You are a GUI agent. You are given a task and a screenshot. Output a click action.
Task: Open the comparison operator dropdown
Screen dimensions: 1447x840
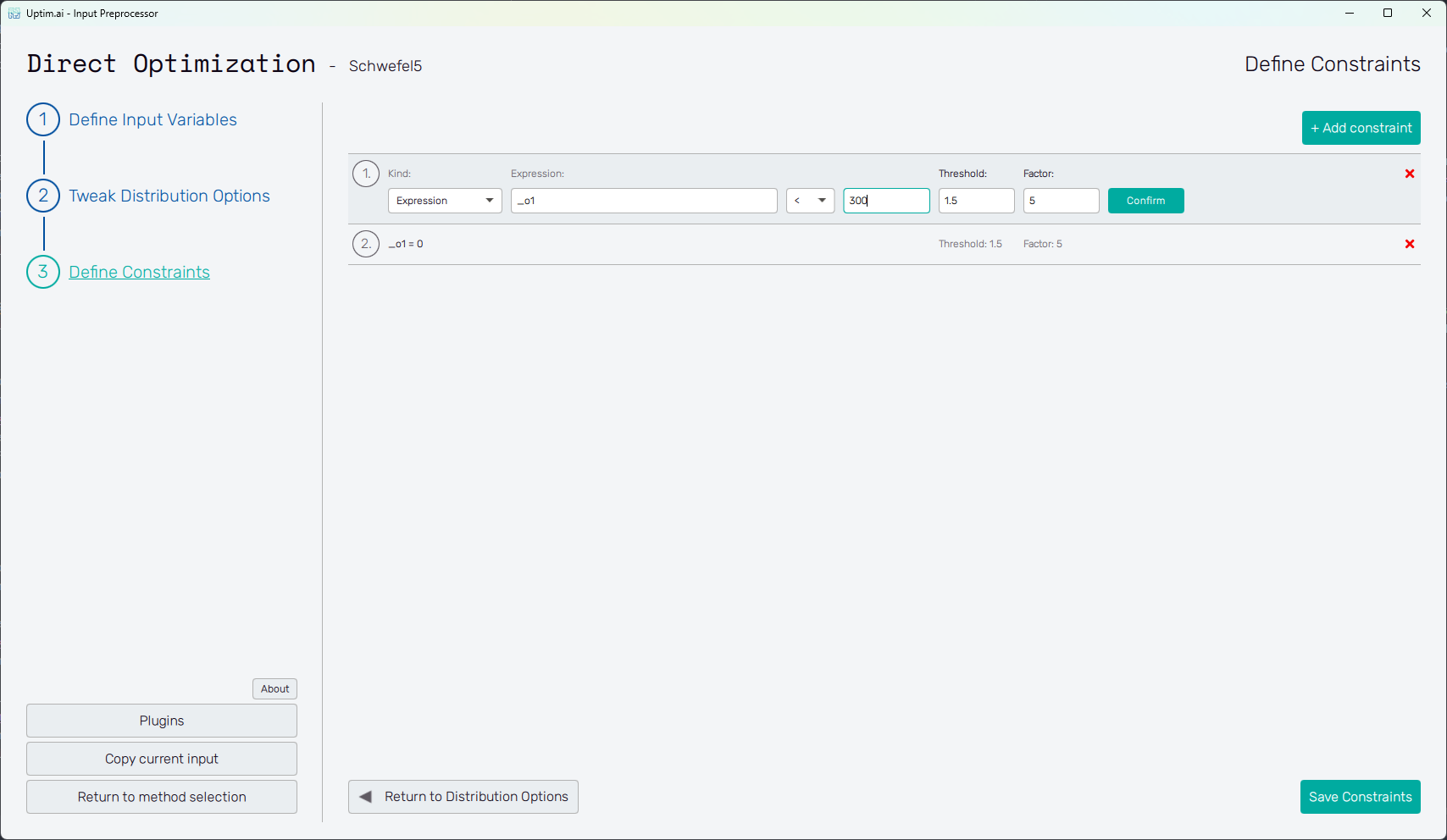click(x=810, y=201)
